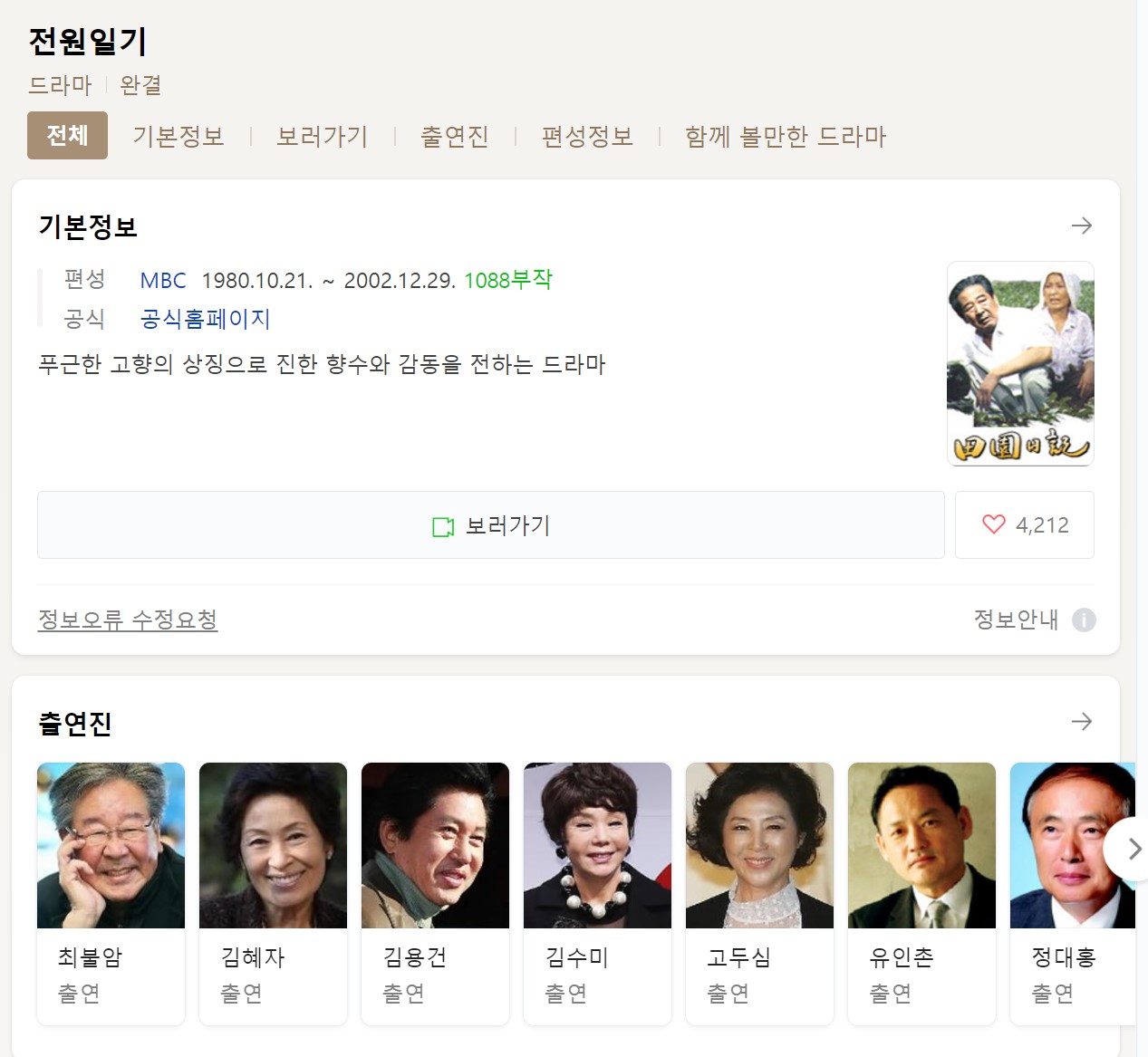Open 함께 볼만한 드라마 tab
The width and height of the screenshot is (1148, 1057).
click(x=786, y=136)
